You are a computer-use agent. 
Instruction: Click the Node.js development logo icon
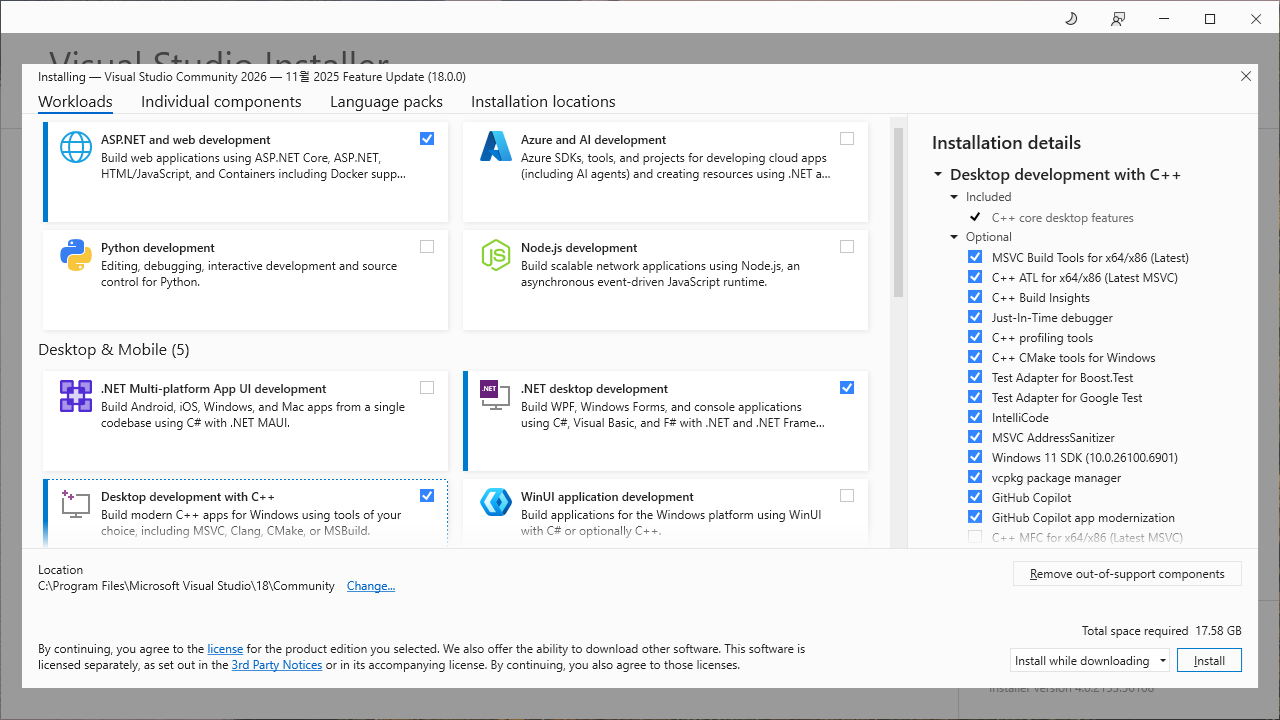pyautogui.click(x=496, y=255)
